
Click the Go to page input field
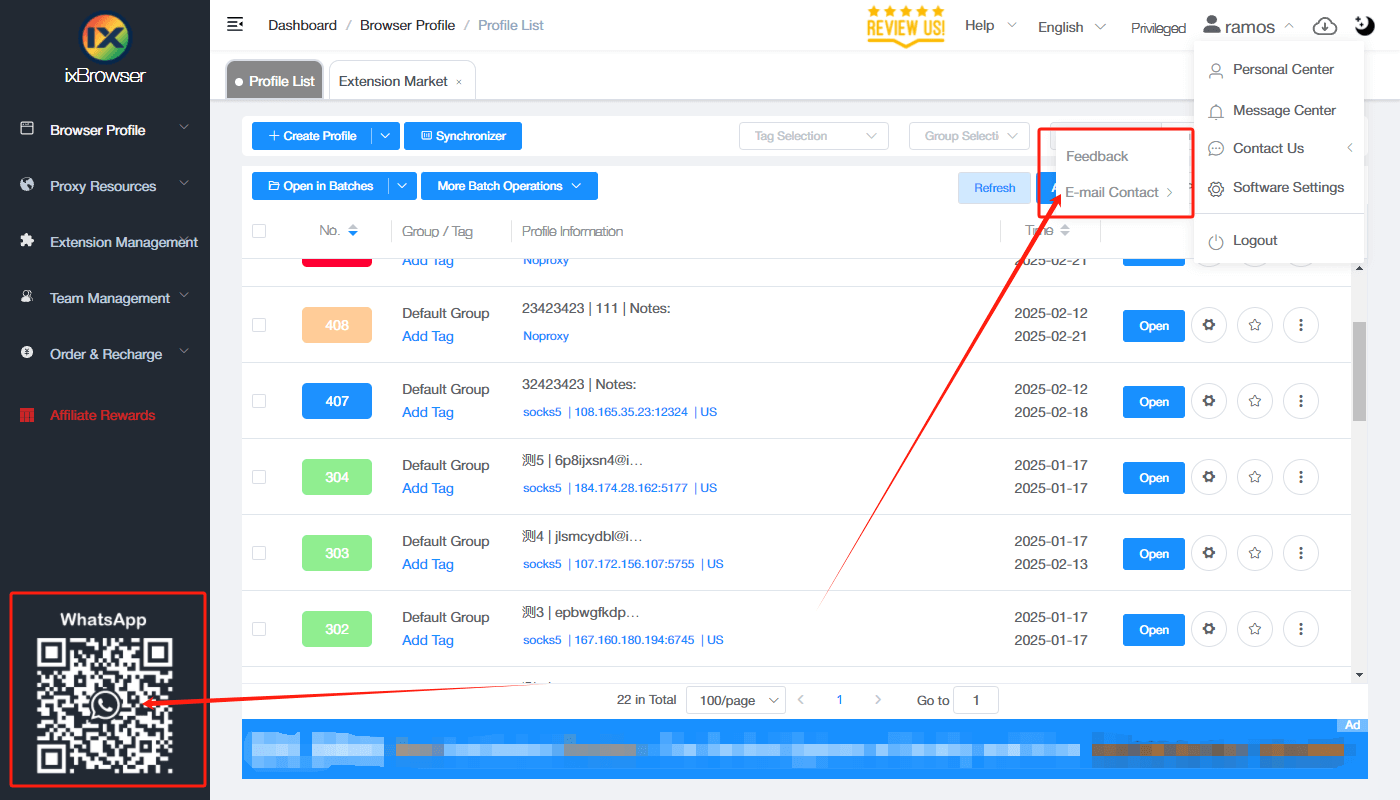point(975,699)
